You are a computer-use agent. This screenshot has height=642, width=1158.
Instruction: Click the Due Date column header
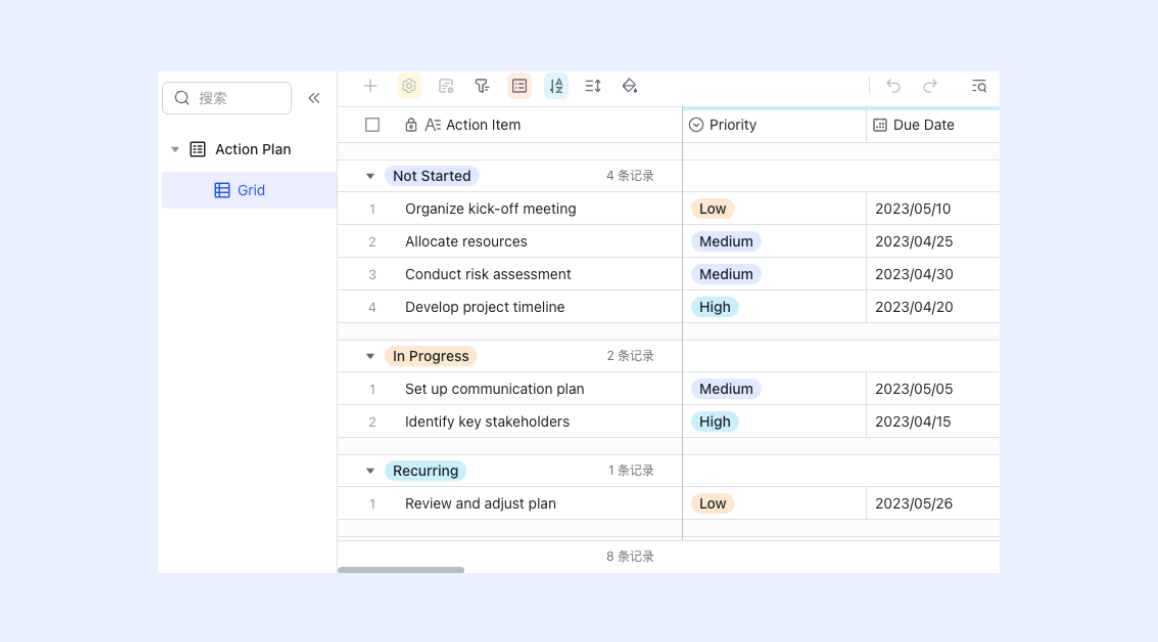[933, 125]
